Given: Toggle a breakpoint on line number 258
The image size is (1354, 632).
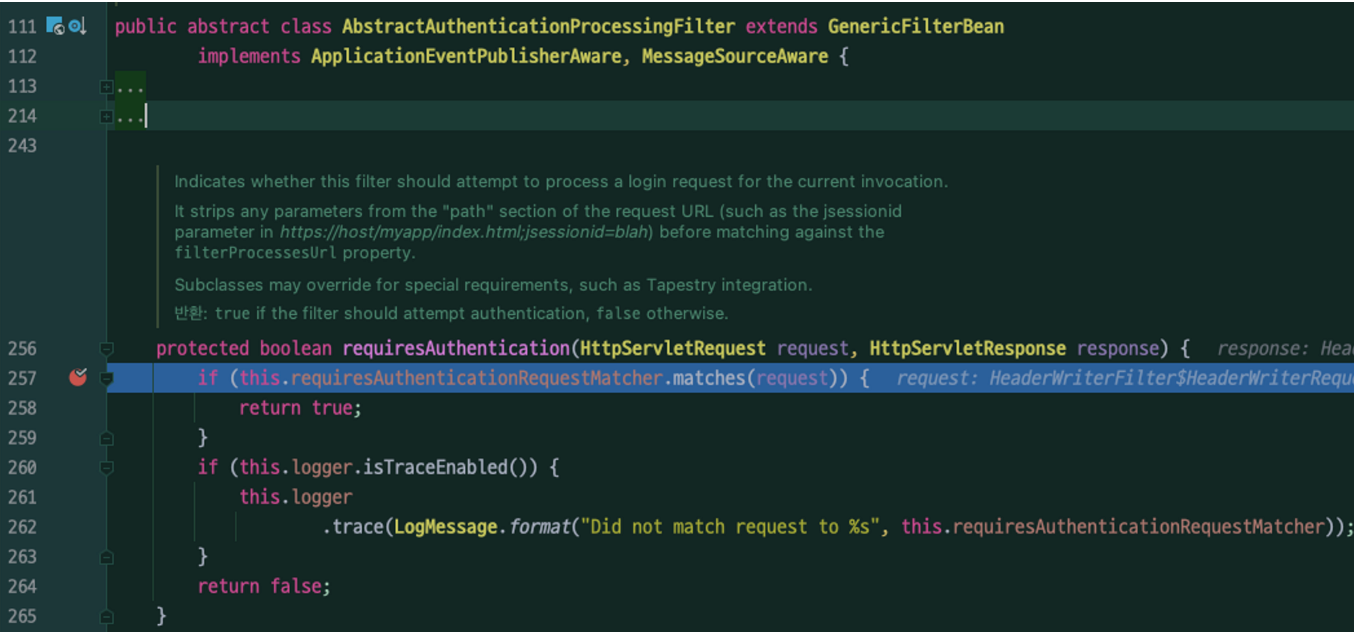Looking at the screenshot, I should click(22, 408).
